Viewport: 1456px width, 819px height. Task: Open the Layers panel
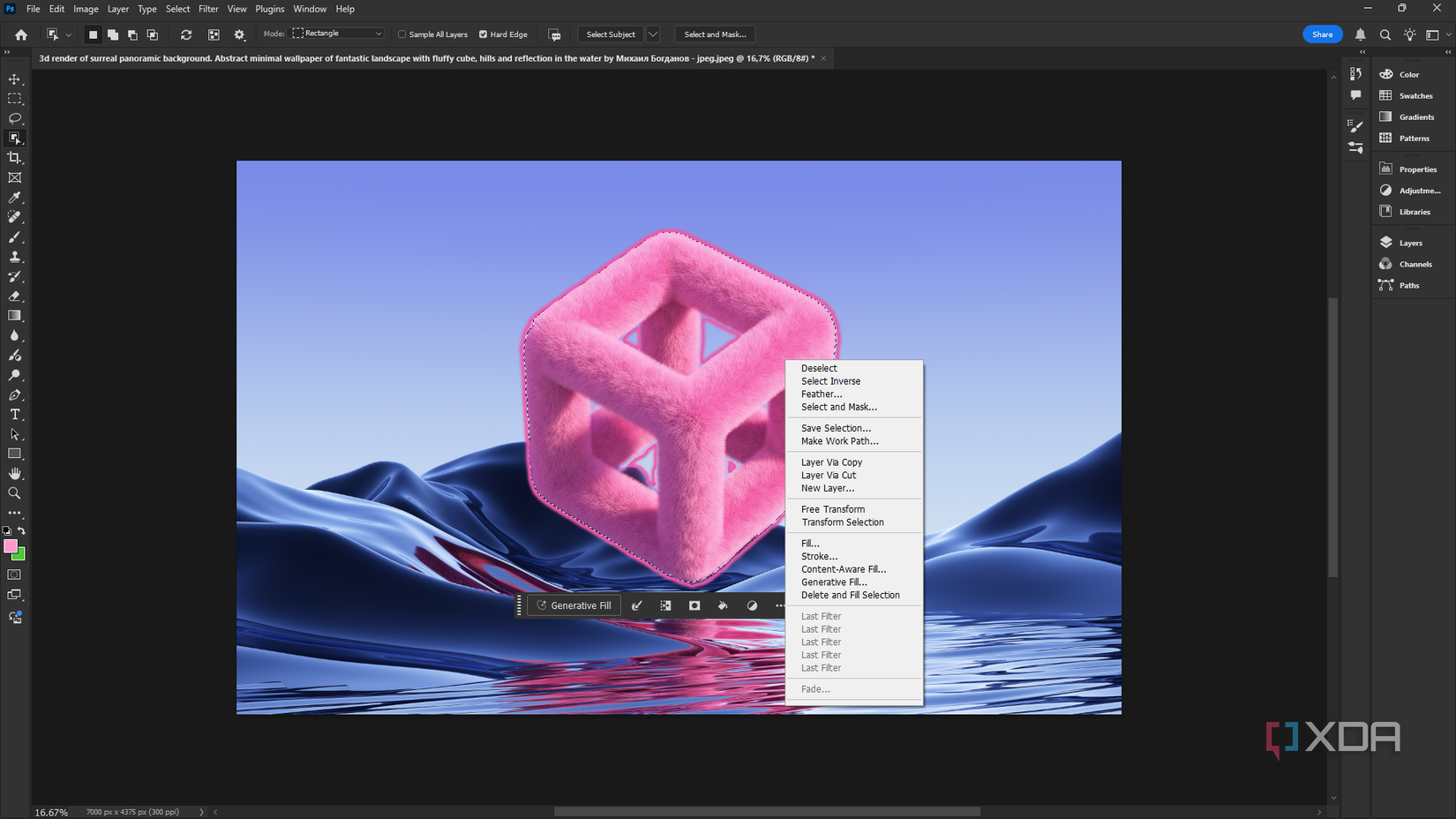coord(1410,243)
